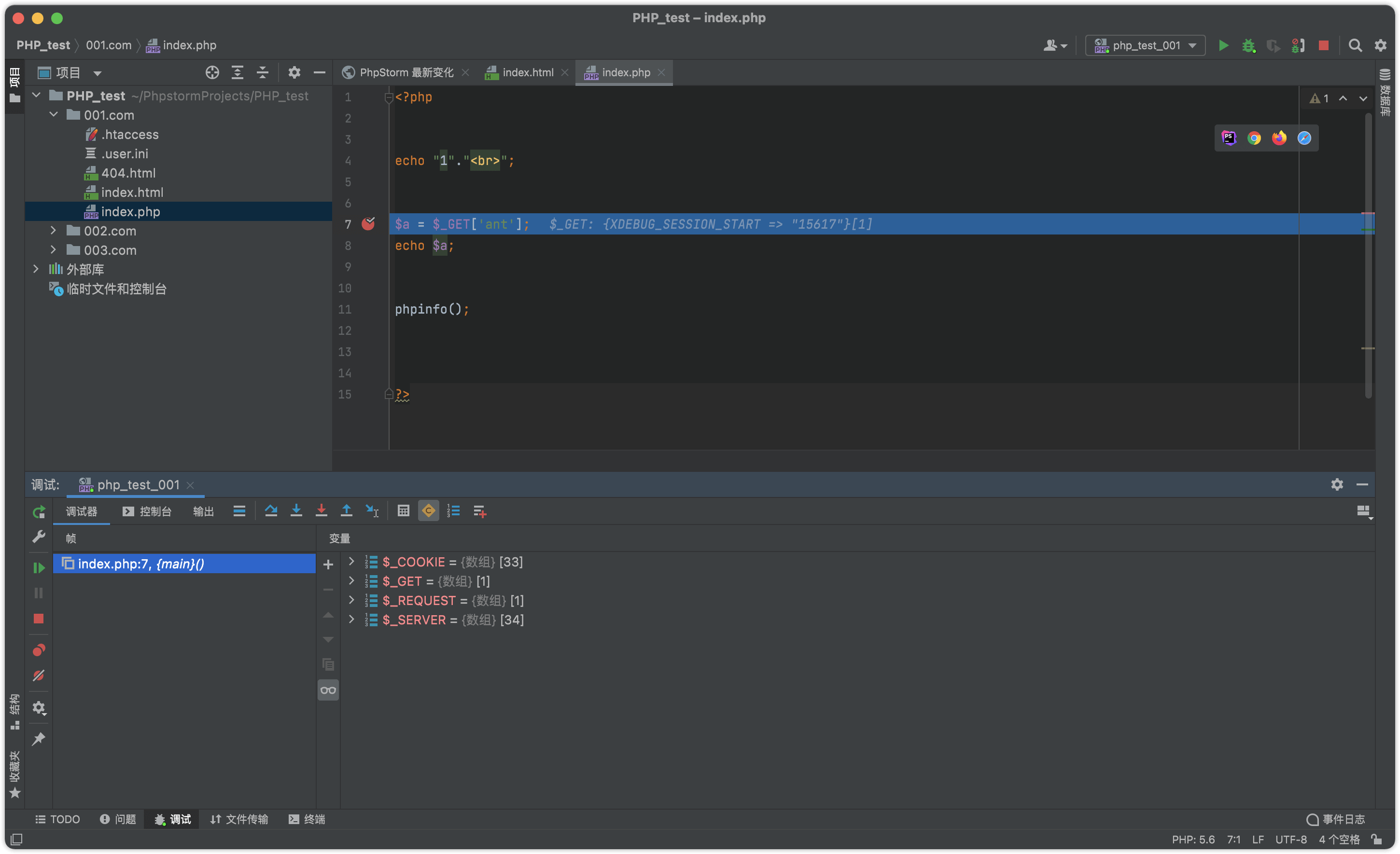Stop the running process in top toolbar

tap(1323, 45)
